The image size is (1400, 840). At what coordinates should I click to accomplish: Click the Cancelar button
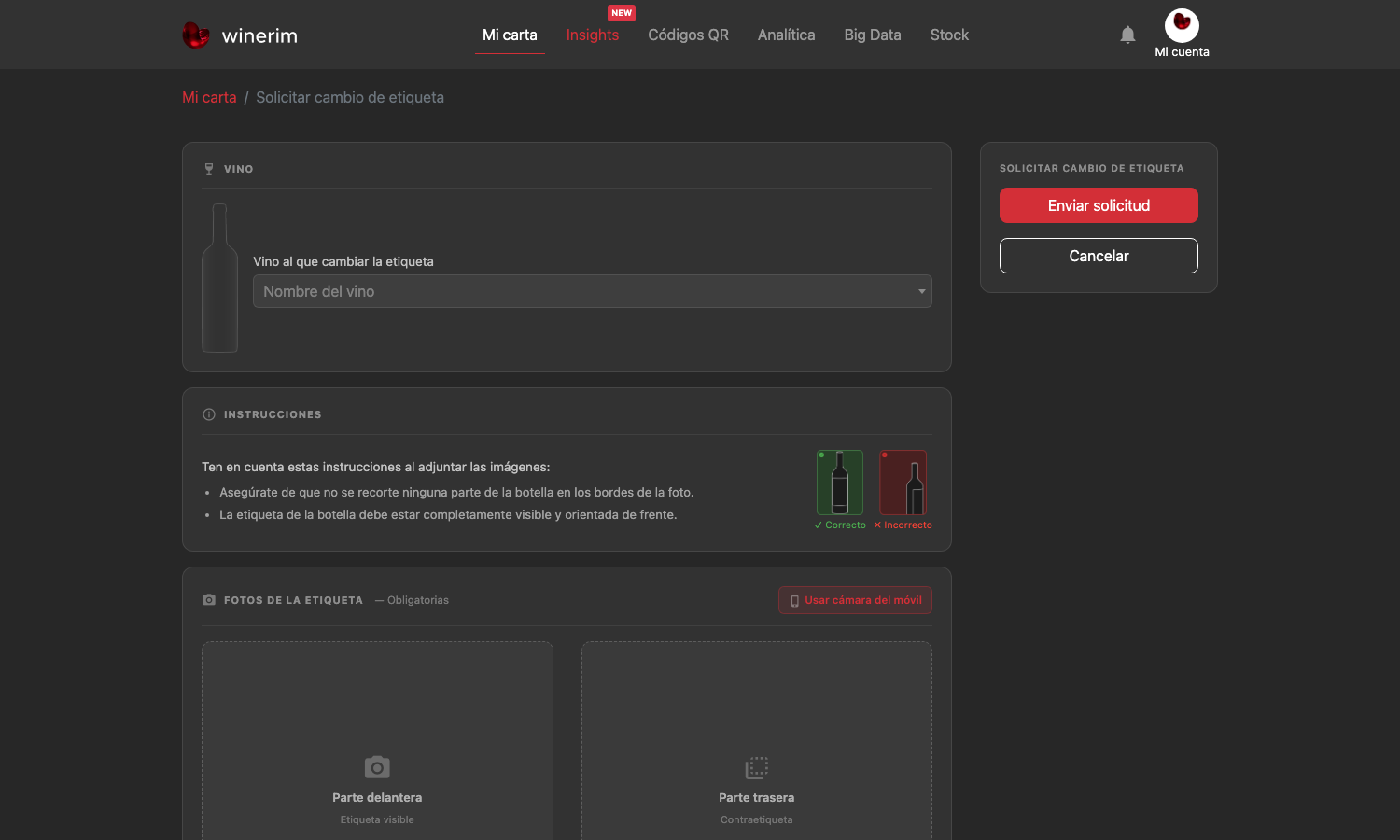[x=1099, y=256]
